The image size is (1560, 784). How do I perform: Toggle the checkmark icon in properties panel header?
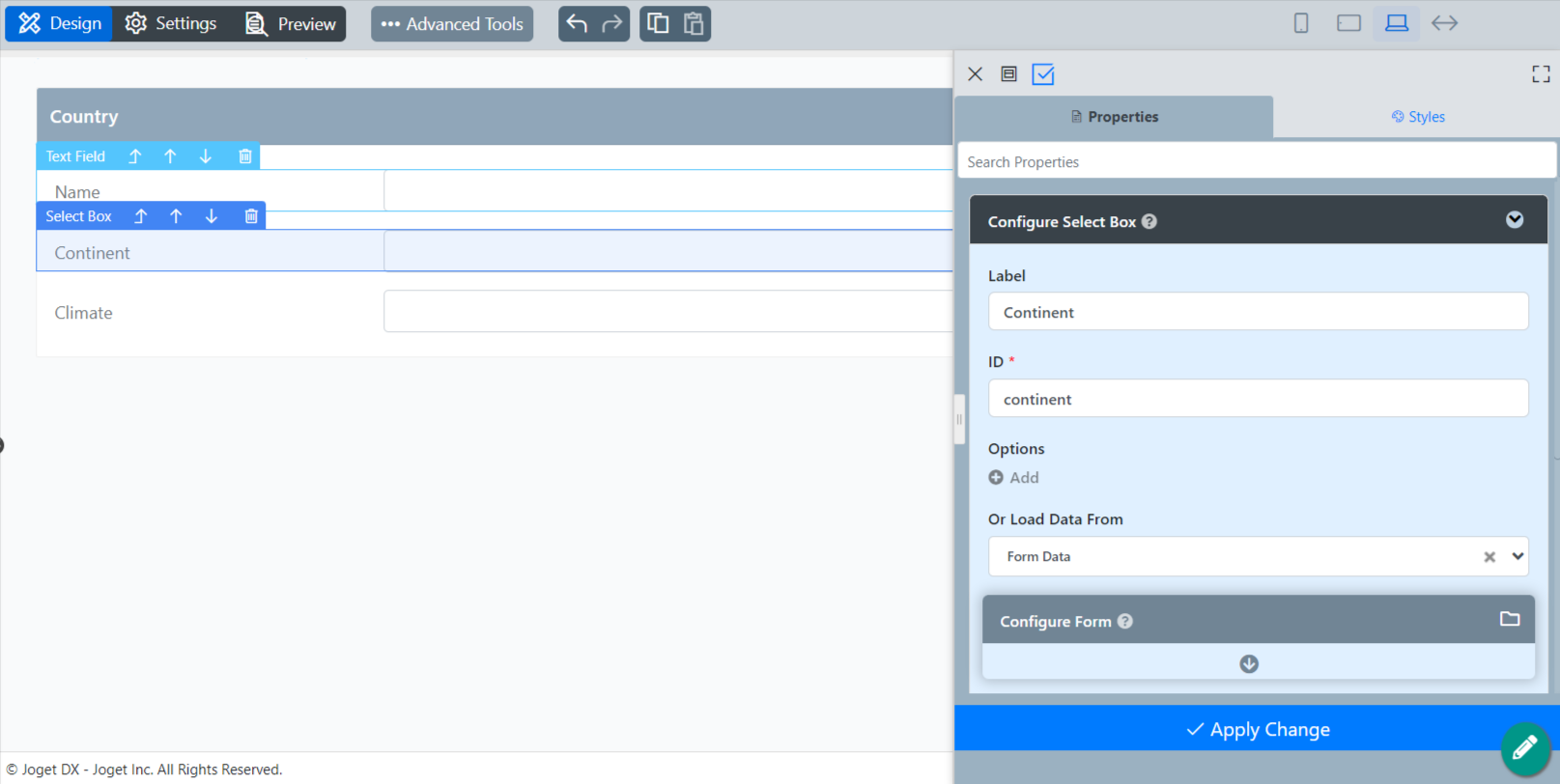click(1043, 74)
